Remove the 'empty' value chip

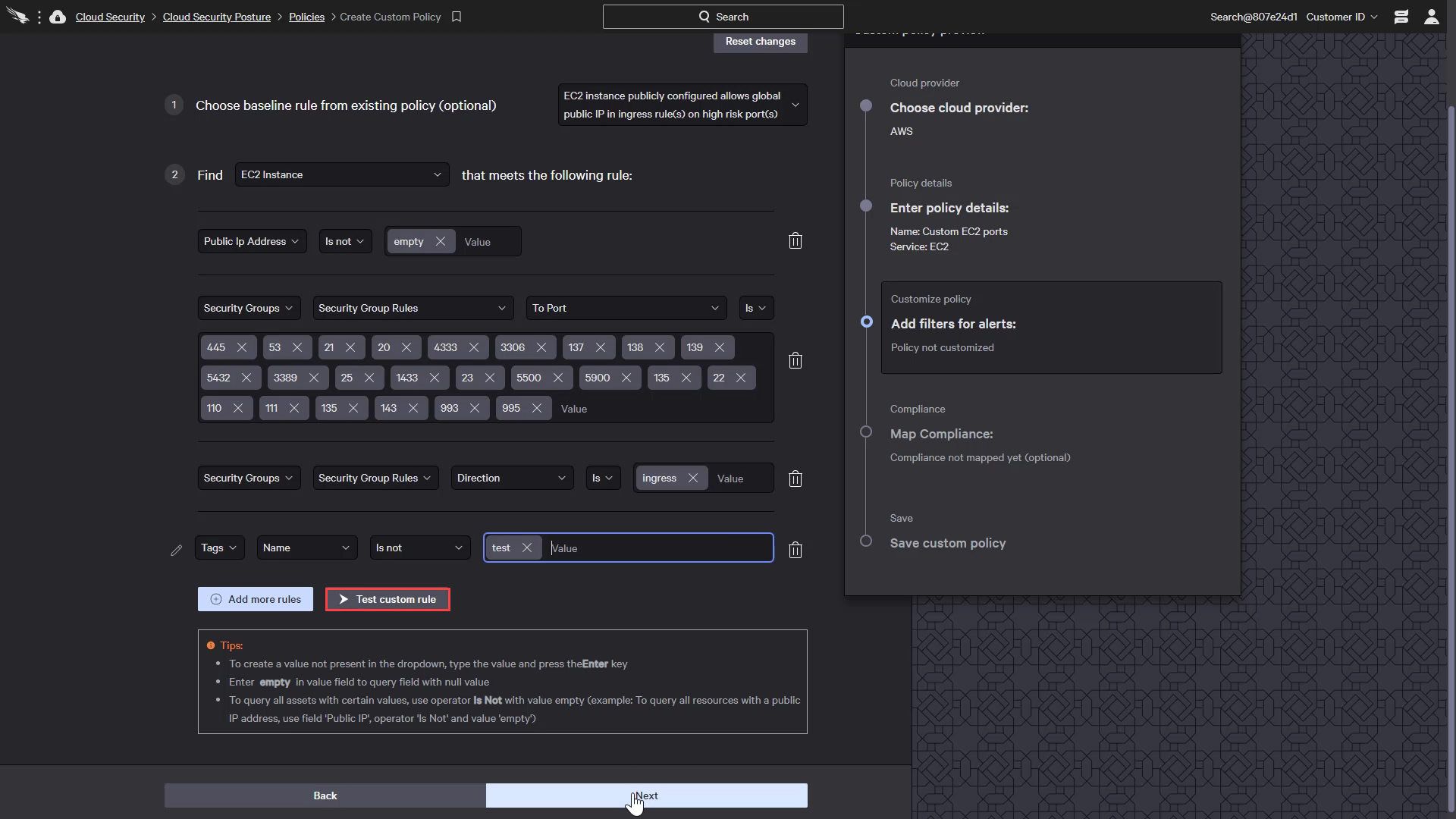coord(441,241)
